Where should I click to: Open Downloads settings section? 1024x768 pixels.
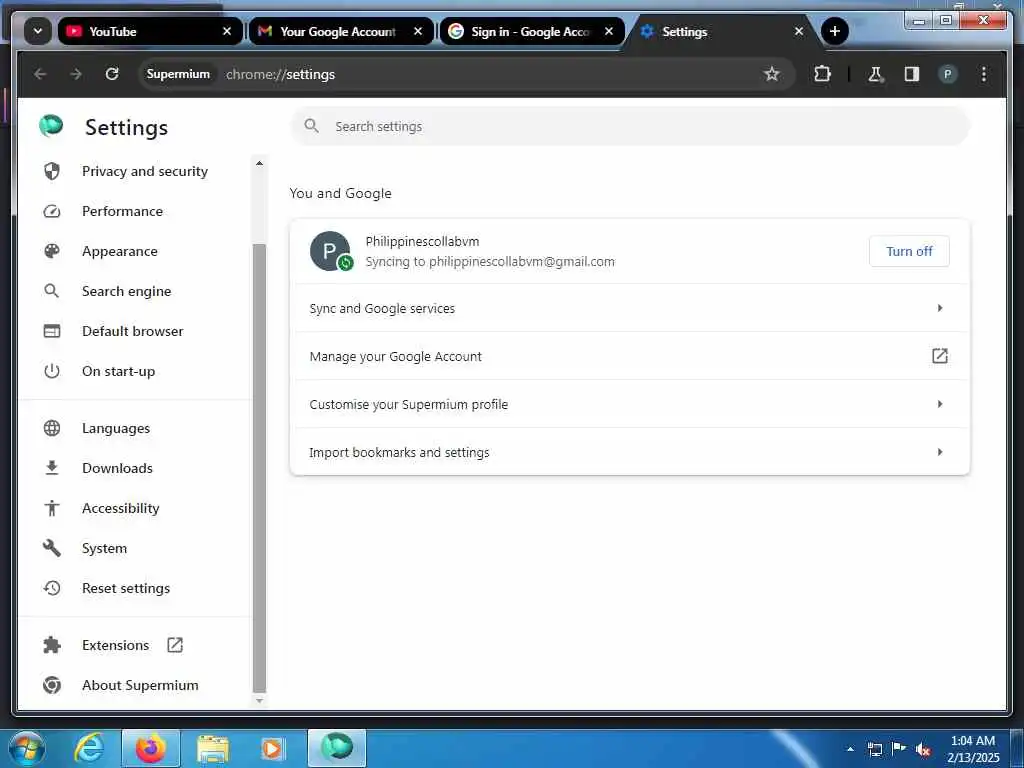coord(117,468)
